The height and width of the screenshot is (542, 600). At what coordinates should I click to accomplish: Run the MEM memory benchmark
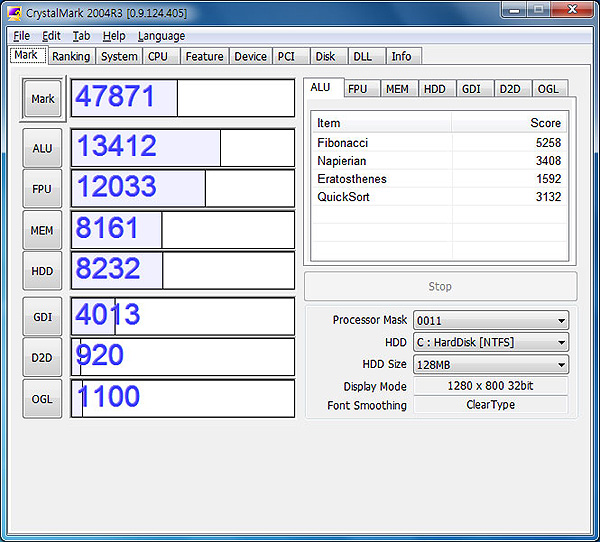tap(42, 230)
